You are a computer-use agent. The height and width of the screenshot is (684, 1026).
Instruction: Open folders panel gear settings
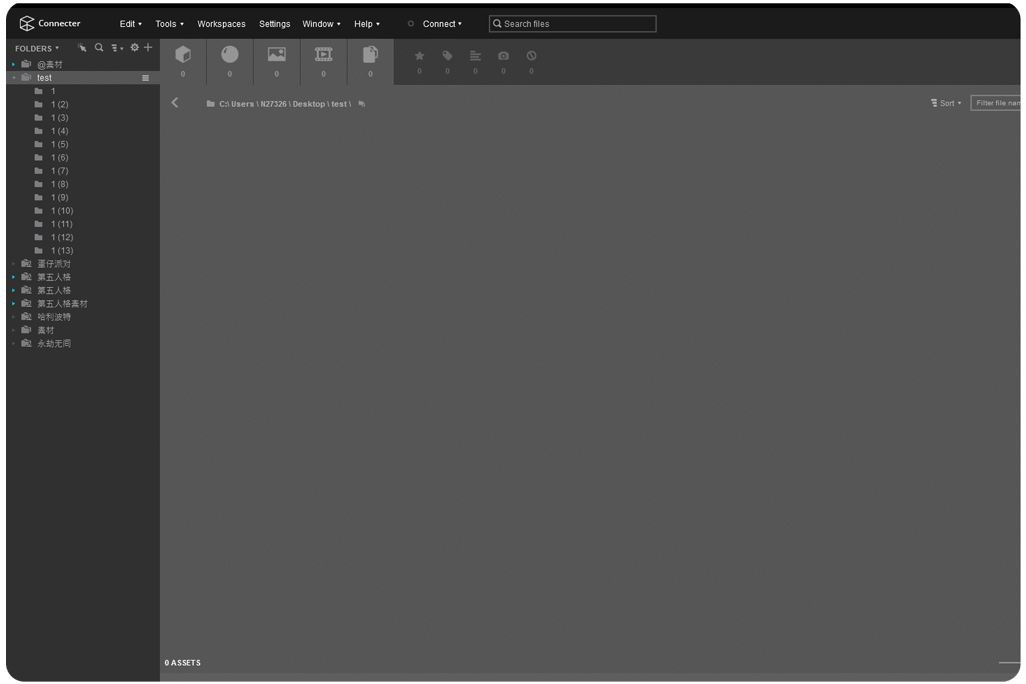pos(135,48)
